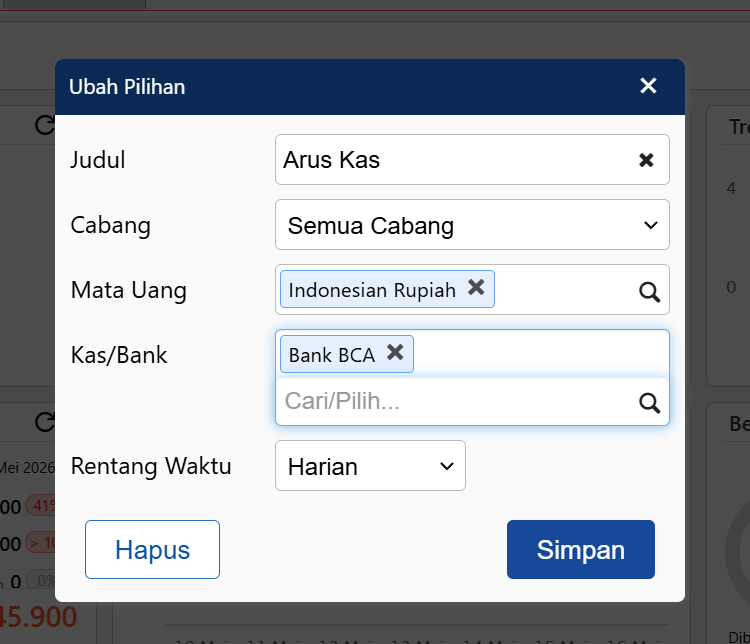Click the Hapus button

152,549
